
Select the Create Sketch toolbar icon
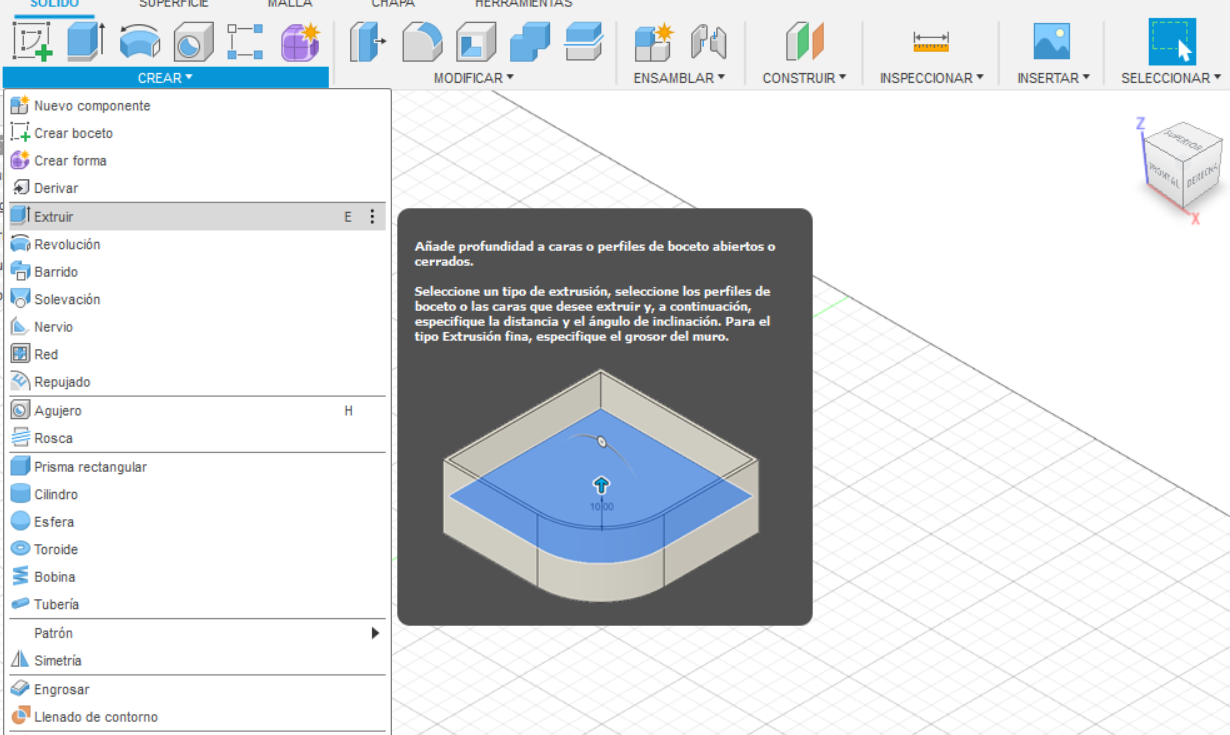click(32, 41)
